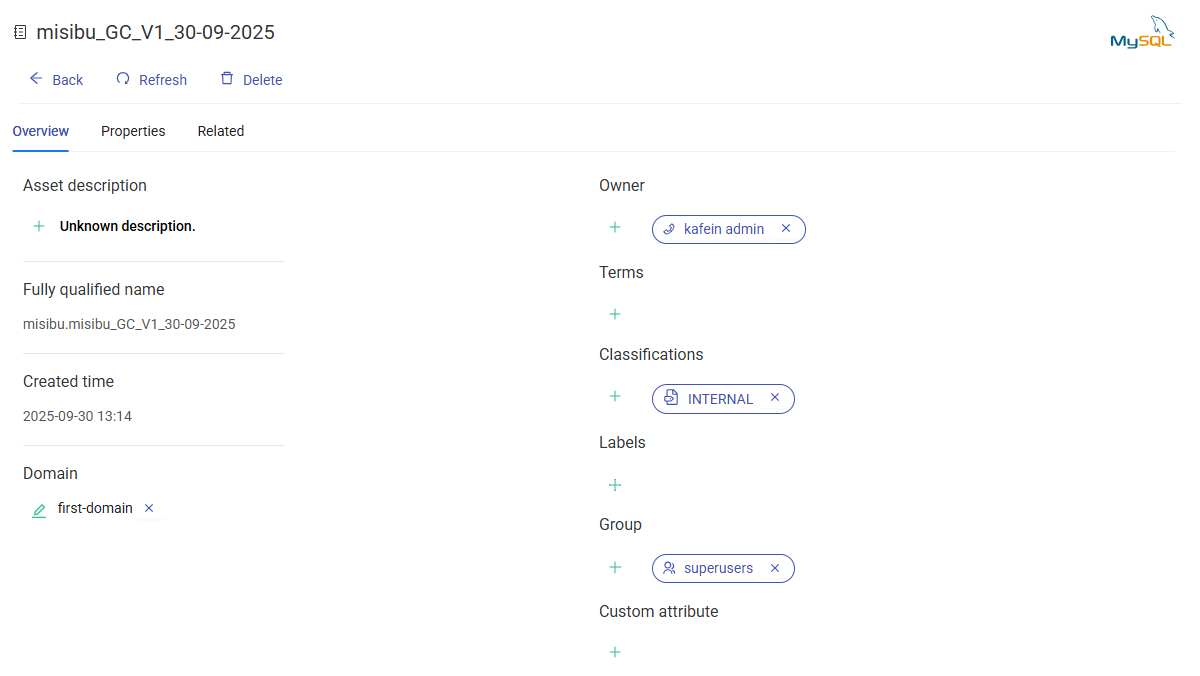Open the Related tab
1200x676 pixels.
pyautogui.click(x=221, y=131)
